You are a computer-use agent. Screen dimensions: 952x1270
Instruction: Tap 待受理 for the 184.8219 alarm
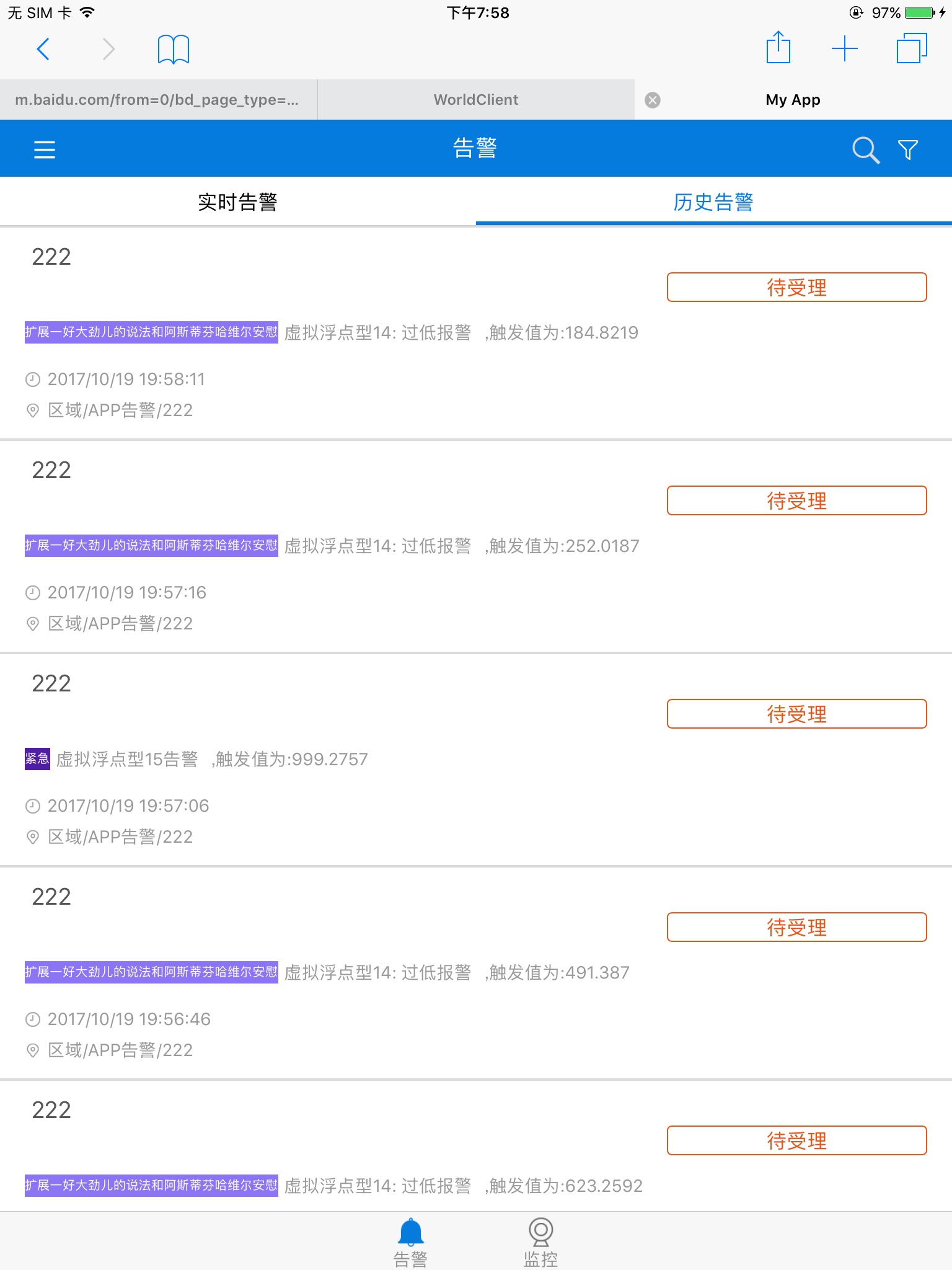coord(797,287)
